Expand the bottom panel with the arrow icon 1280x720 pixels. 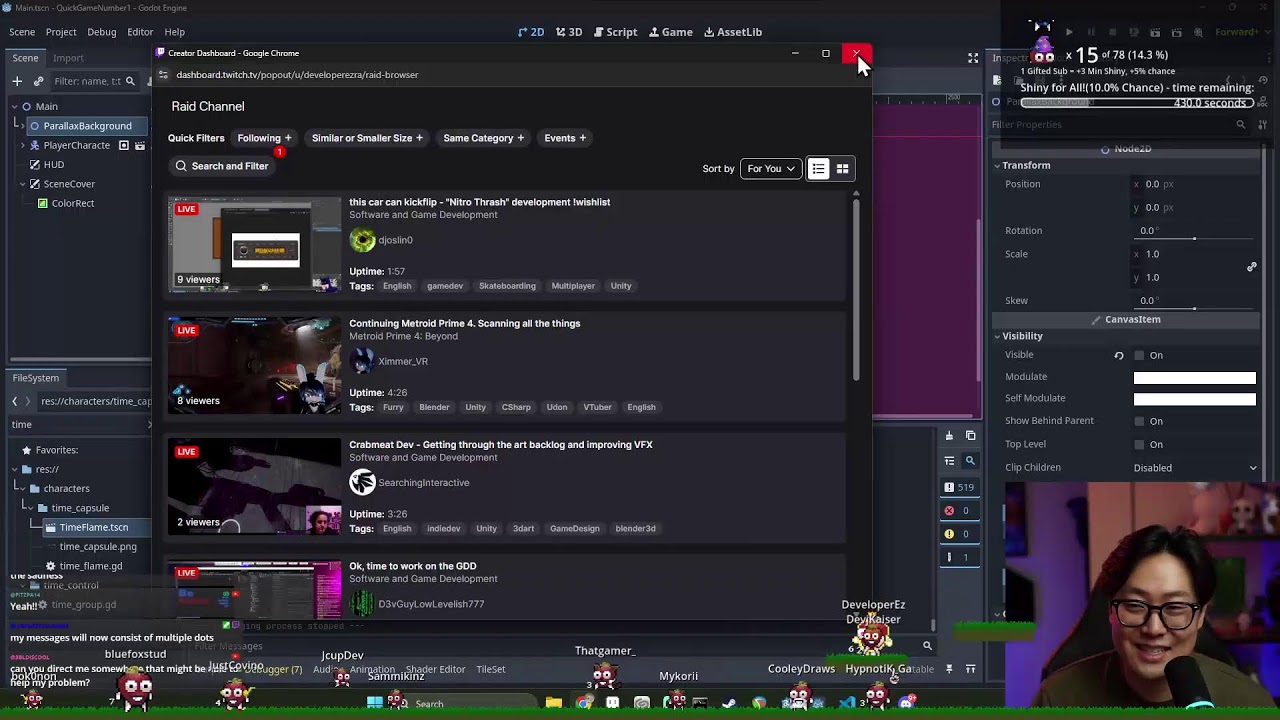970,669
